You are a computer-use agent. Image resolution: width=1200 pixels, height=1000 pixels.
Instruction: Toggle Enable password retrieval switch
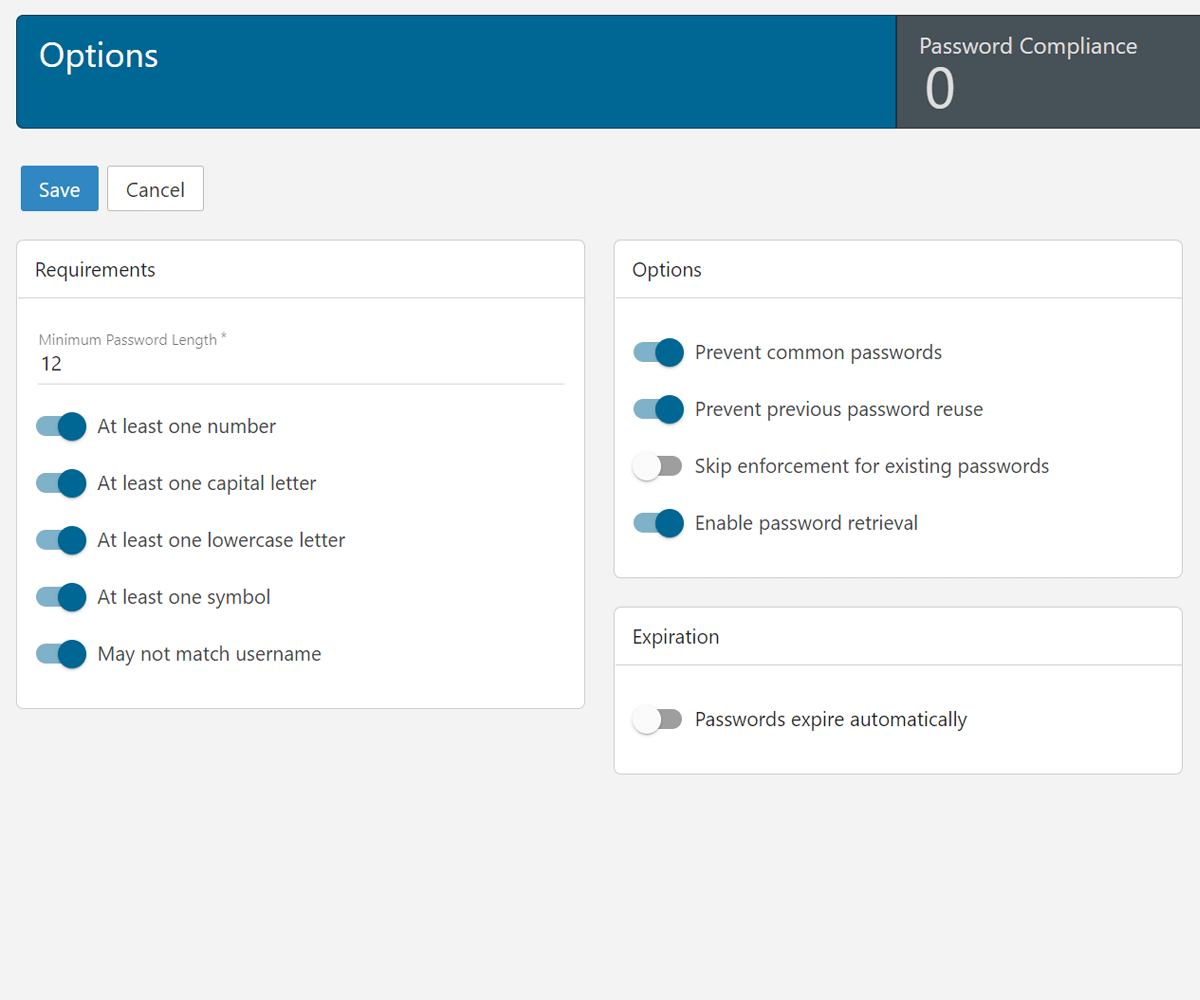pos(658,523)
